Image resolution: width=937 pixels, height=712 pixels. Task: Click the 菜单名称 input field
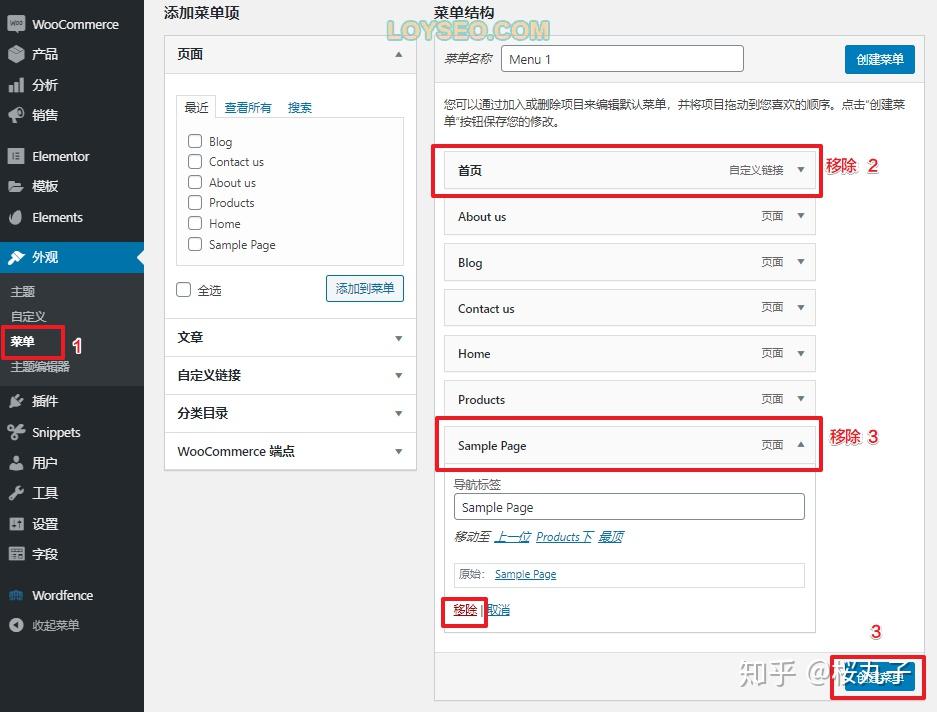[622, 59]
